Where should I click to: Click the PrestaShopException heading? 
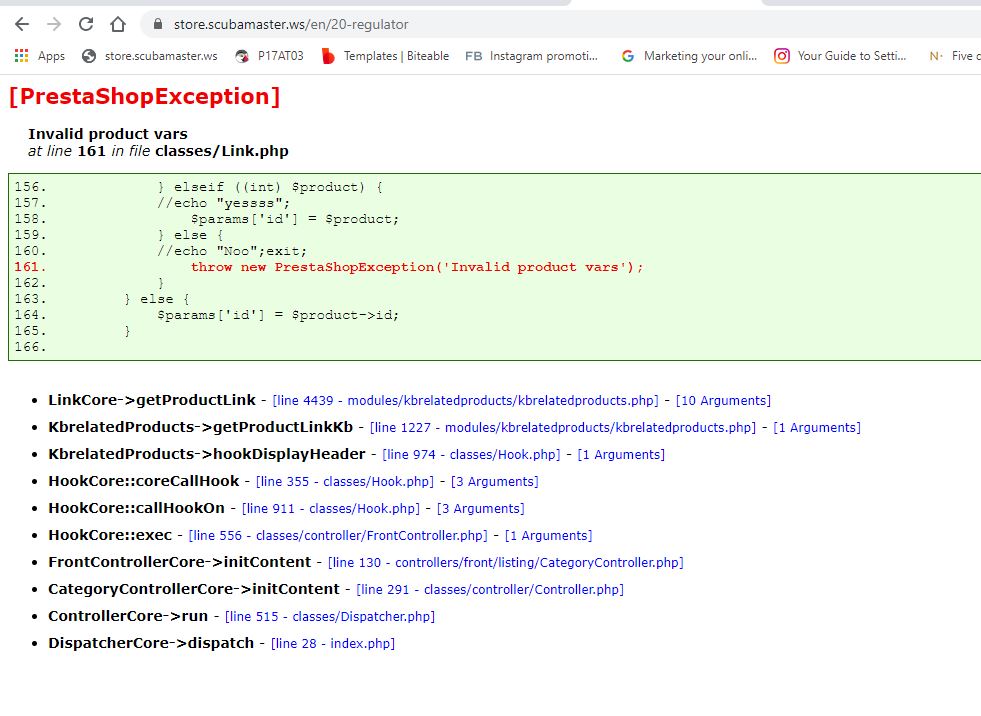145,96
